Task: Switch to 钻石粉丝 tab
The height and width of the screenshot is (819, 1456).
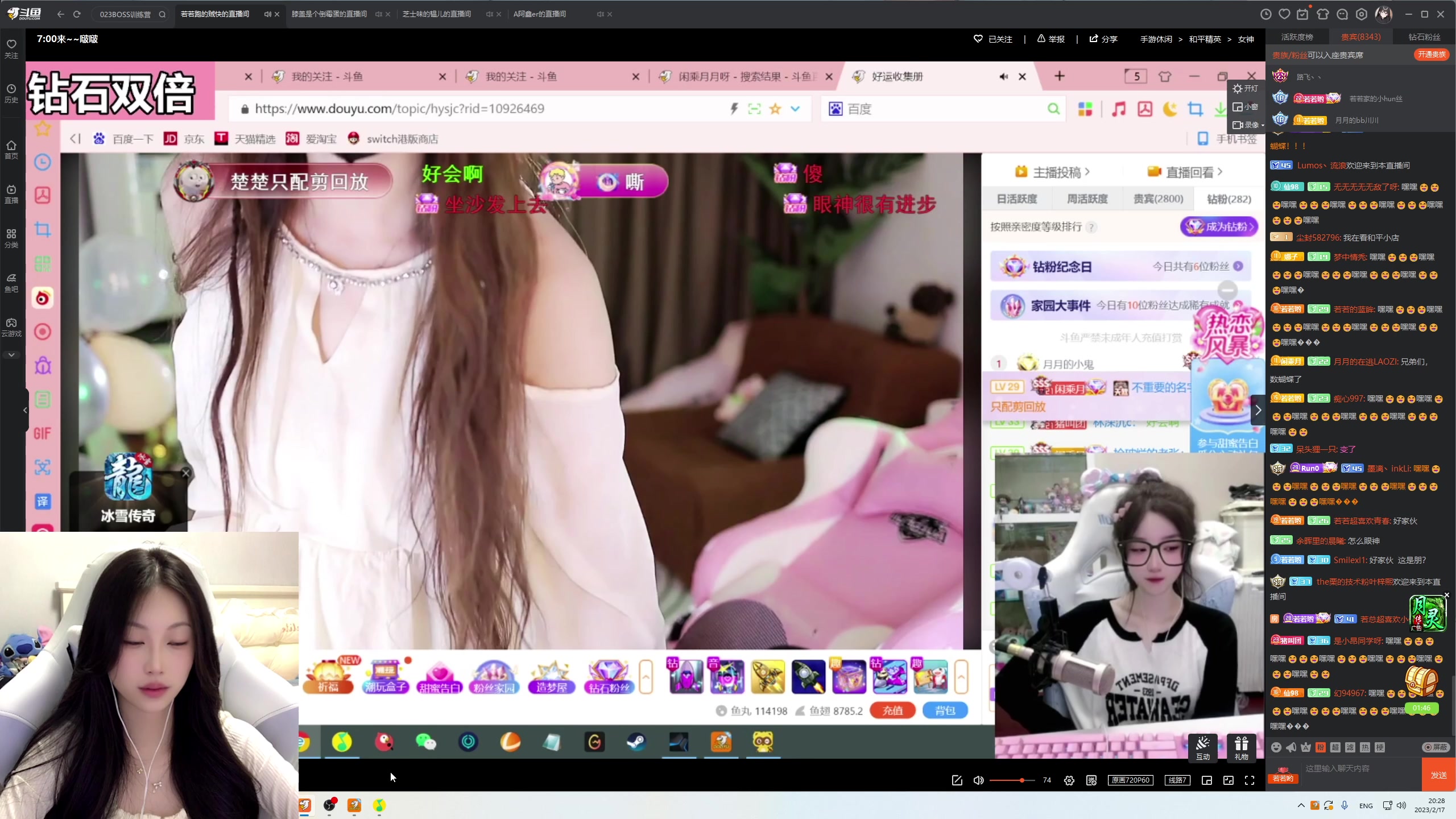Action: pos(1425,37)
